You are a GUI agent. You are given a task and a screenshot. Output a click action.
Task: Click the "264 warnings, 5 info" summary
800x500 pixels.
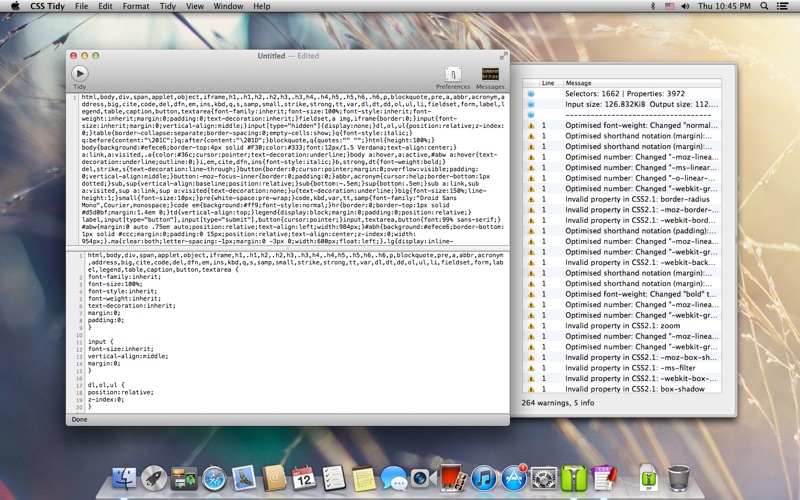click(x=558, y=403)
